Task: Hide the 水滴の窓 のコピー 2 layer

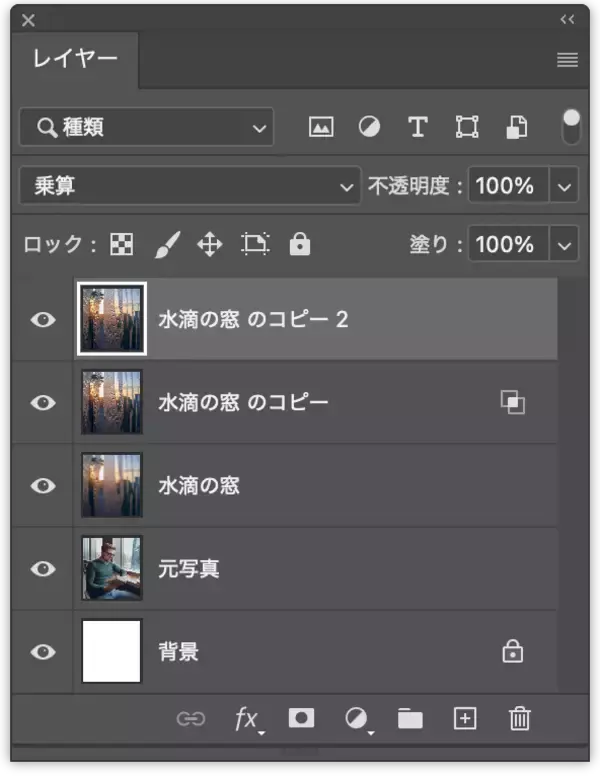Action: click(x=43, y=320)
